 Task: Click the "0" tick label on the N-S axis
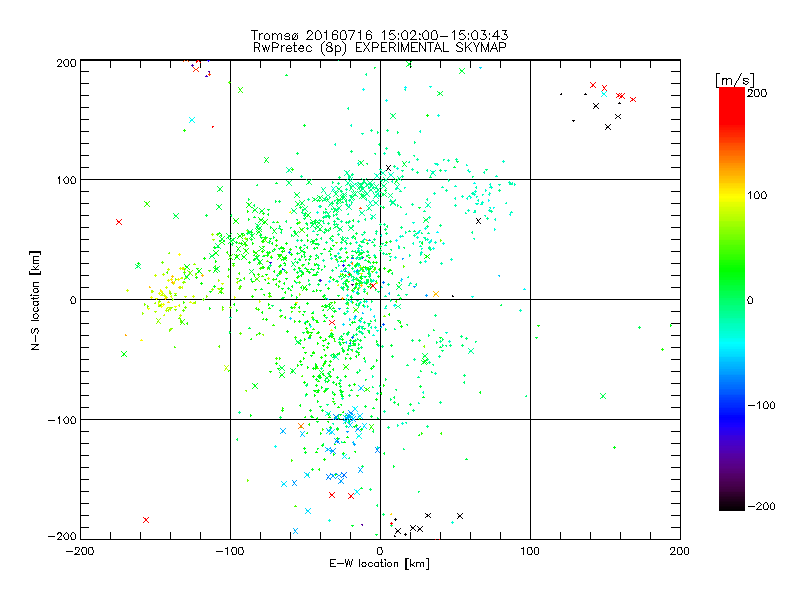click(73, 300)
